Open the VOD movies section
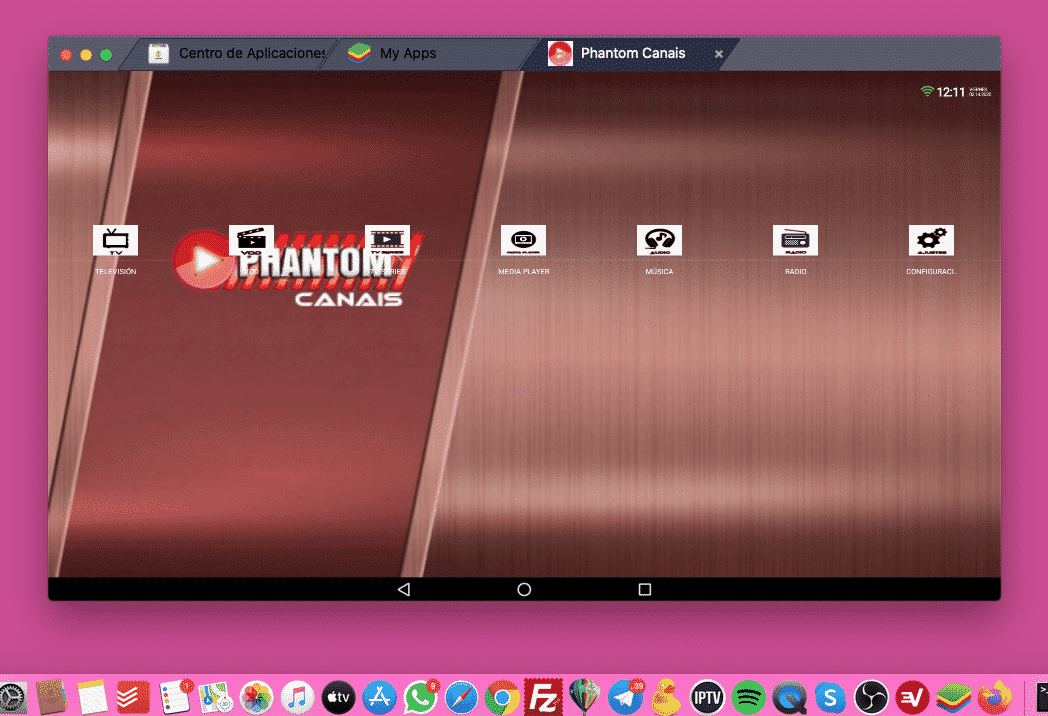1048x716 pixels. pyautogui.click(x=251, y=240)
